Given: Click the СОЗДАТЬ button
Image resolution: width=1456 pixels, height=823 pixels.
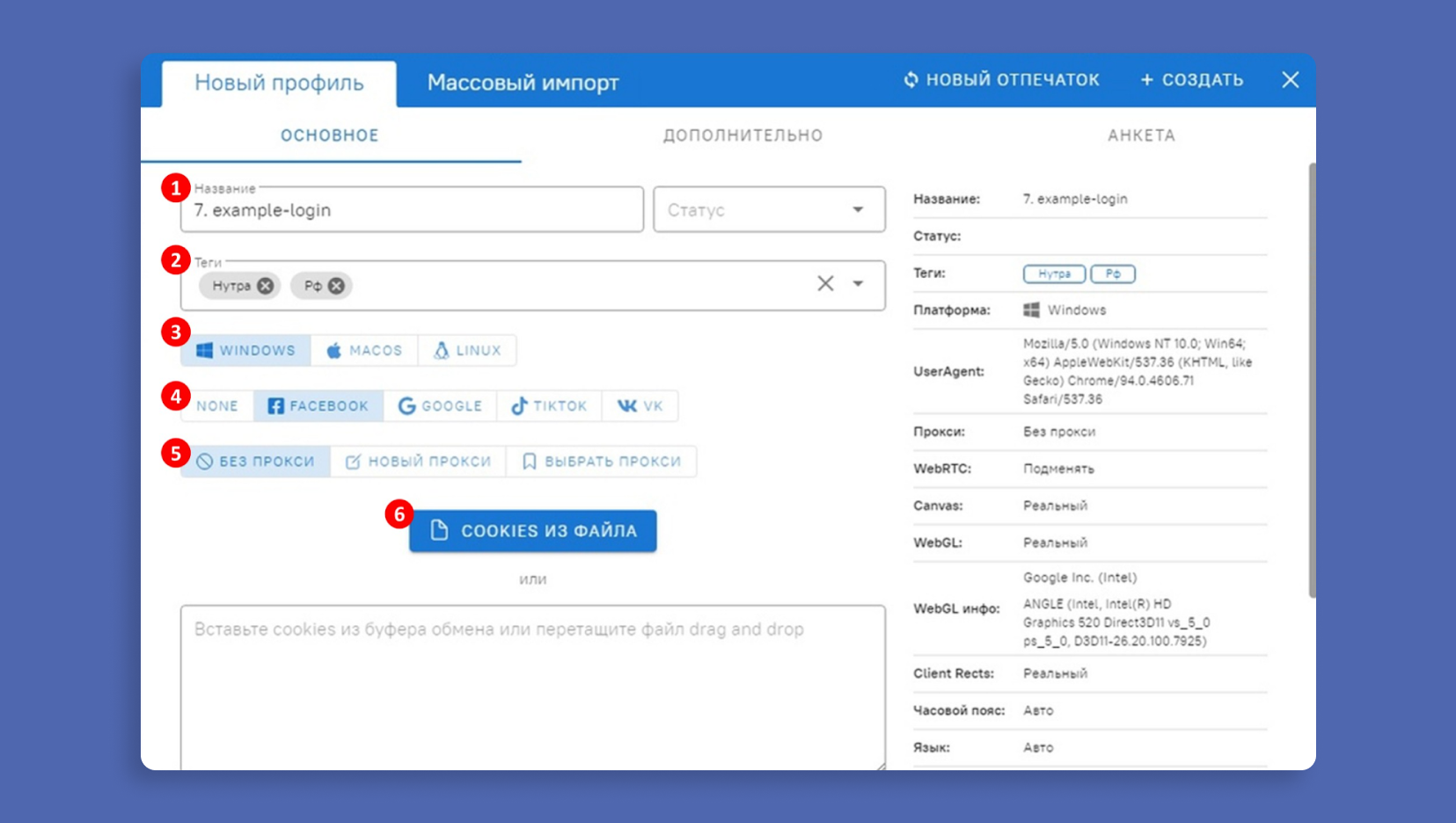Looking at the screenshot, I should pos(1192,80).
